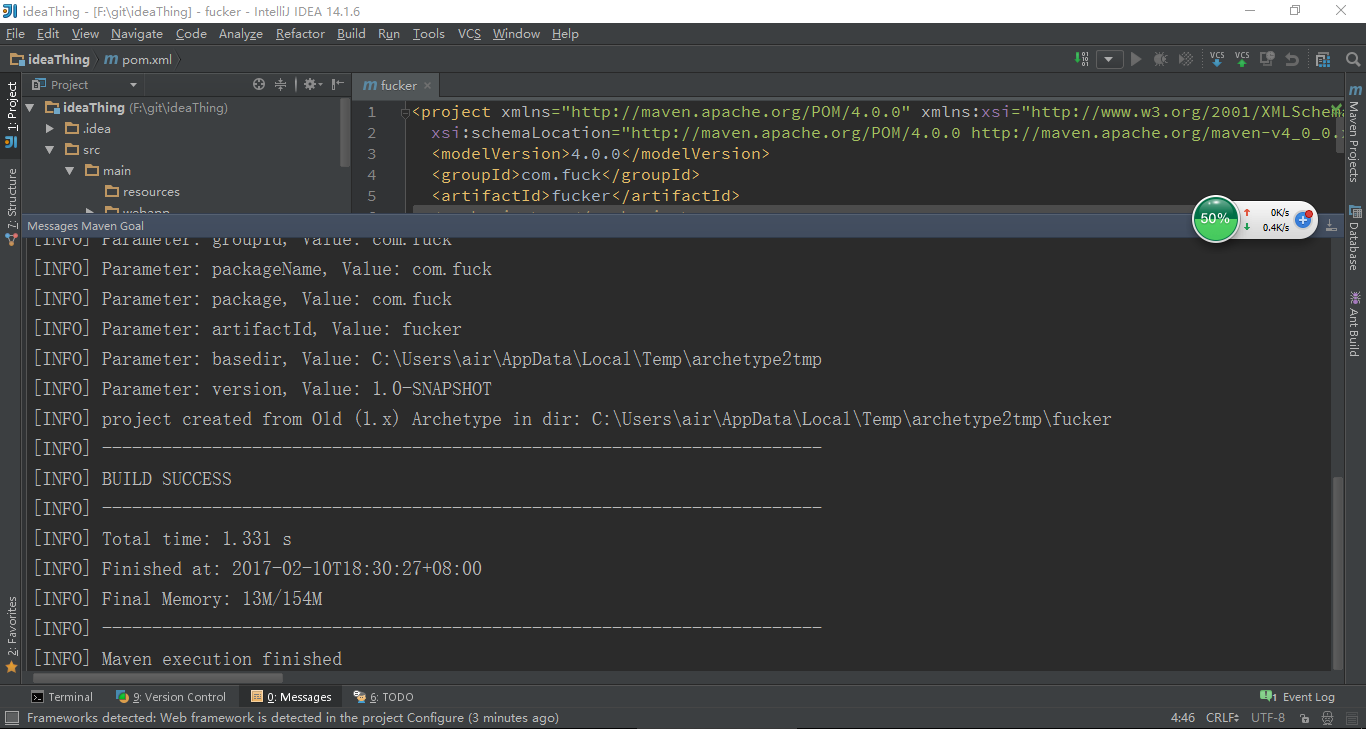1366x729 pixels.
Task: Collapse the src folder arrow
Action: (x=50, y=149)
